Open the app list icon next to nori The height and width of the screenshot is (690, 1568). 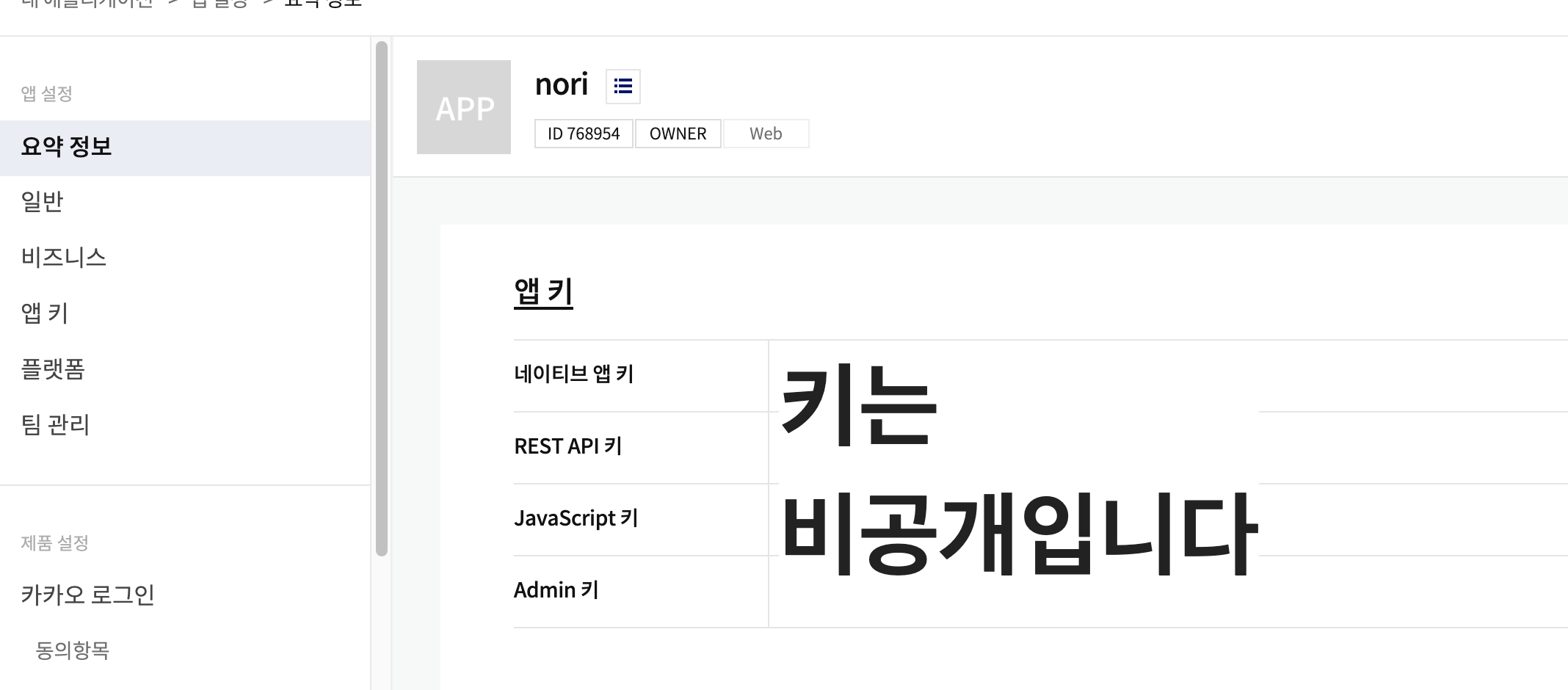[623, 87]
